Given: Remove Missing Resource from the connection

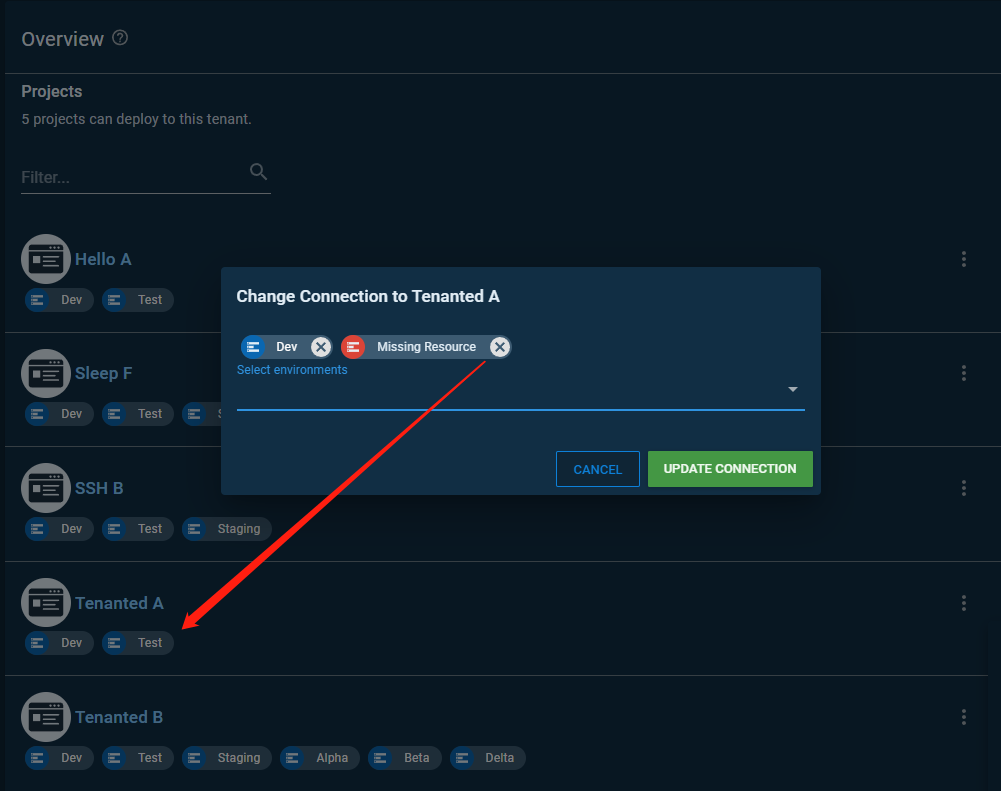Looking at the screenshot, I should pos(499,347).
